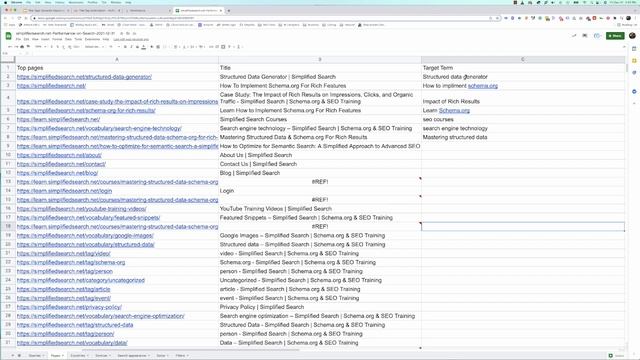Image resolution: width=640 pixels, height=360 pixels.
Task: Switch to the Devices sheet tab
Action: coord(101,356)
